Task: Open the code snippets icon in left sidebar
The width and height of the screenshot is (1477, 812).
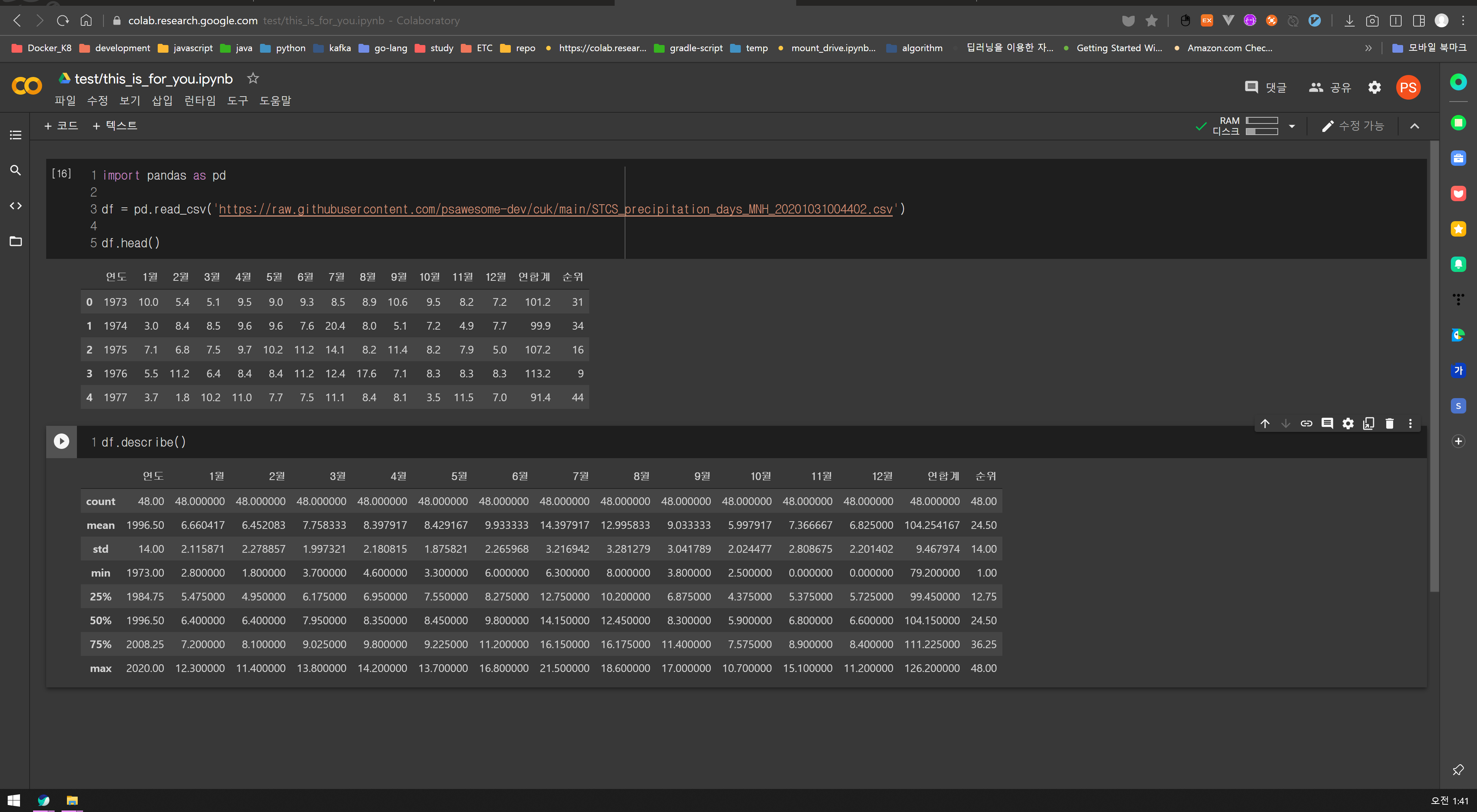Action: [x=15, y=206]
